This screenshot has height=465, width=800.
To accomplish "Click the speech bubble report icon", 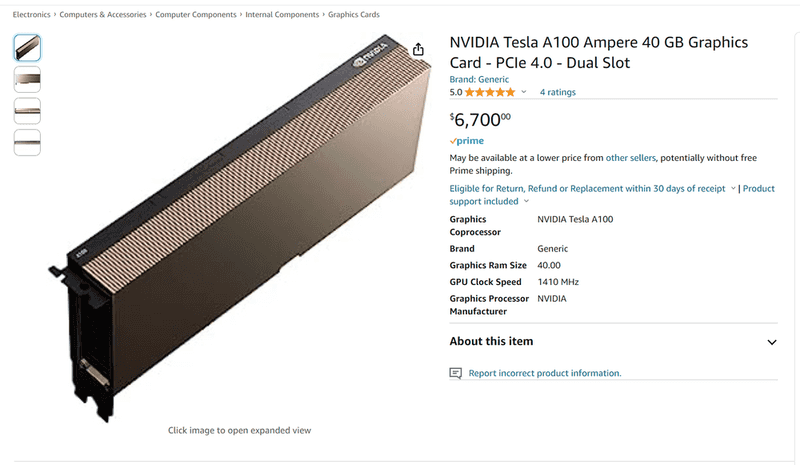I will [x=456, y=373].
